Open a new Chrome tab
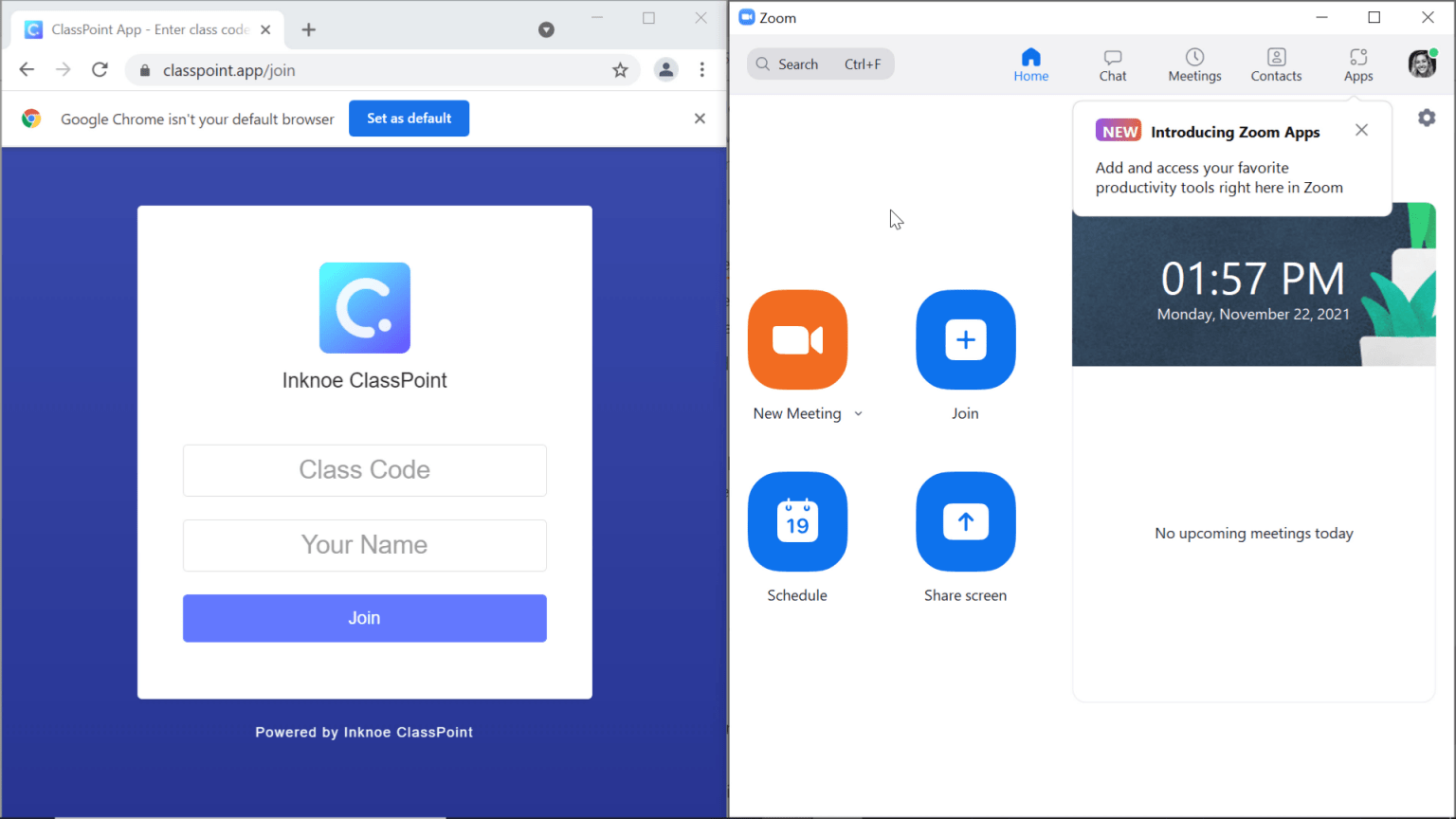 click(308, 29)
